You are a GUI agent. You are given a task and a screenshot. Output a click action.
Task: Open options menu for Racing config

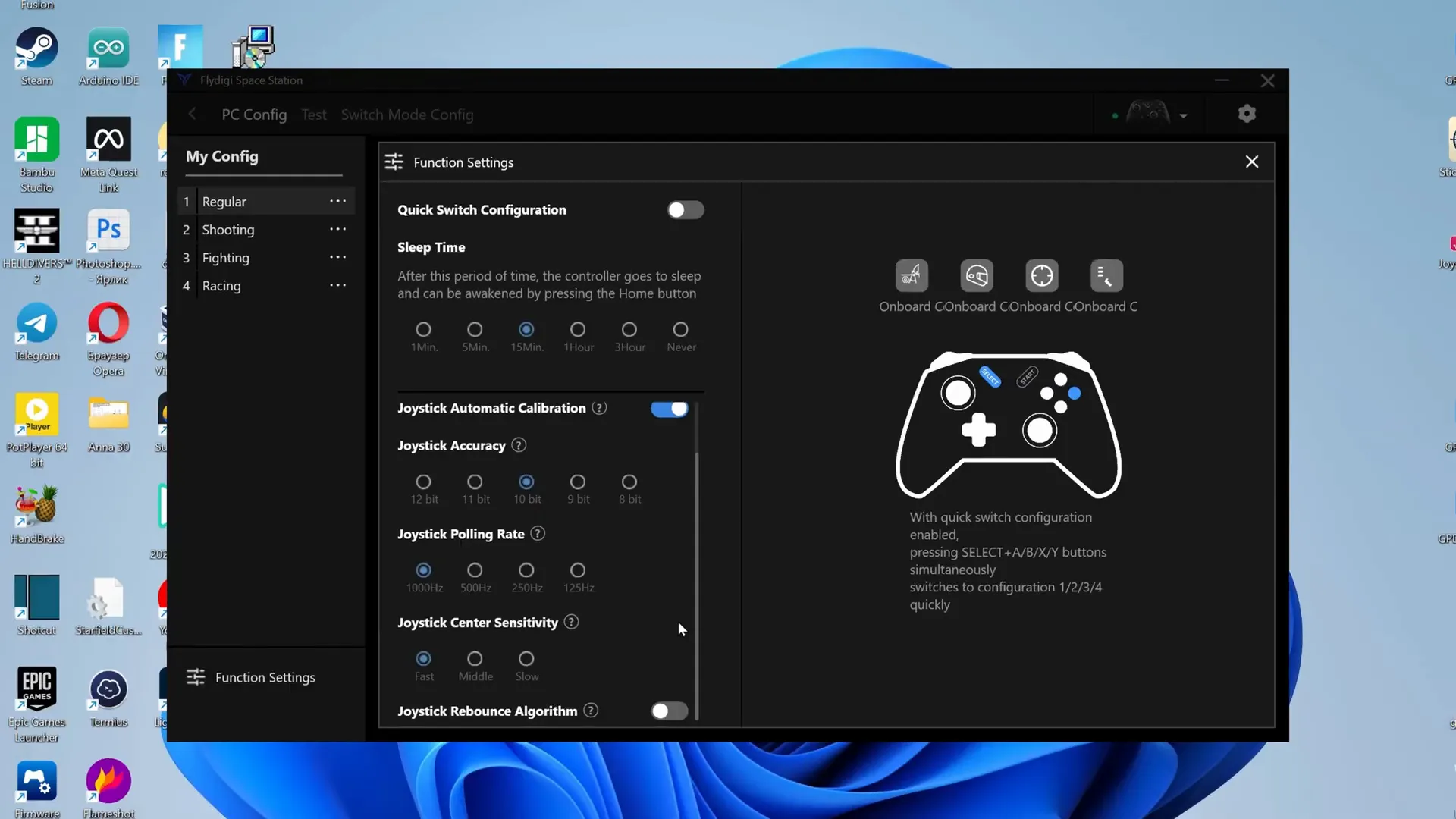[x=337, y=285]
